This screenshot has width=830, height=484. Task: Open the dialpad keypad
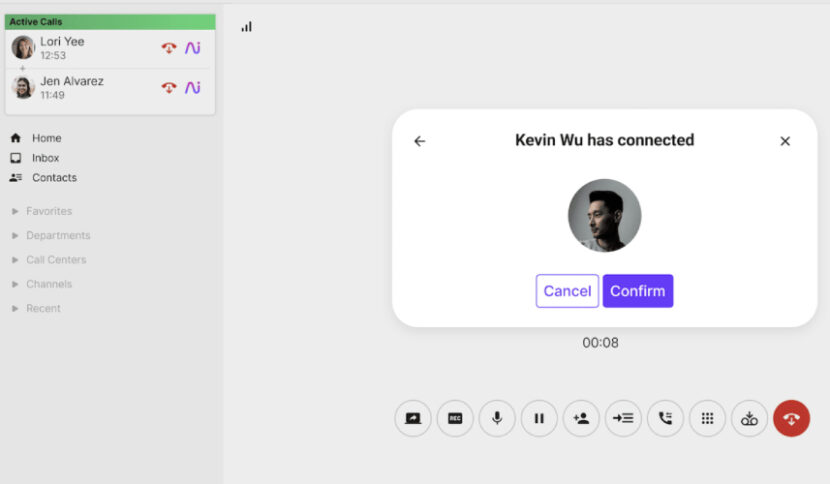click(x=707, y=418)
